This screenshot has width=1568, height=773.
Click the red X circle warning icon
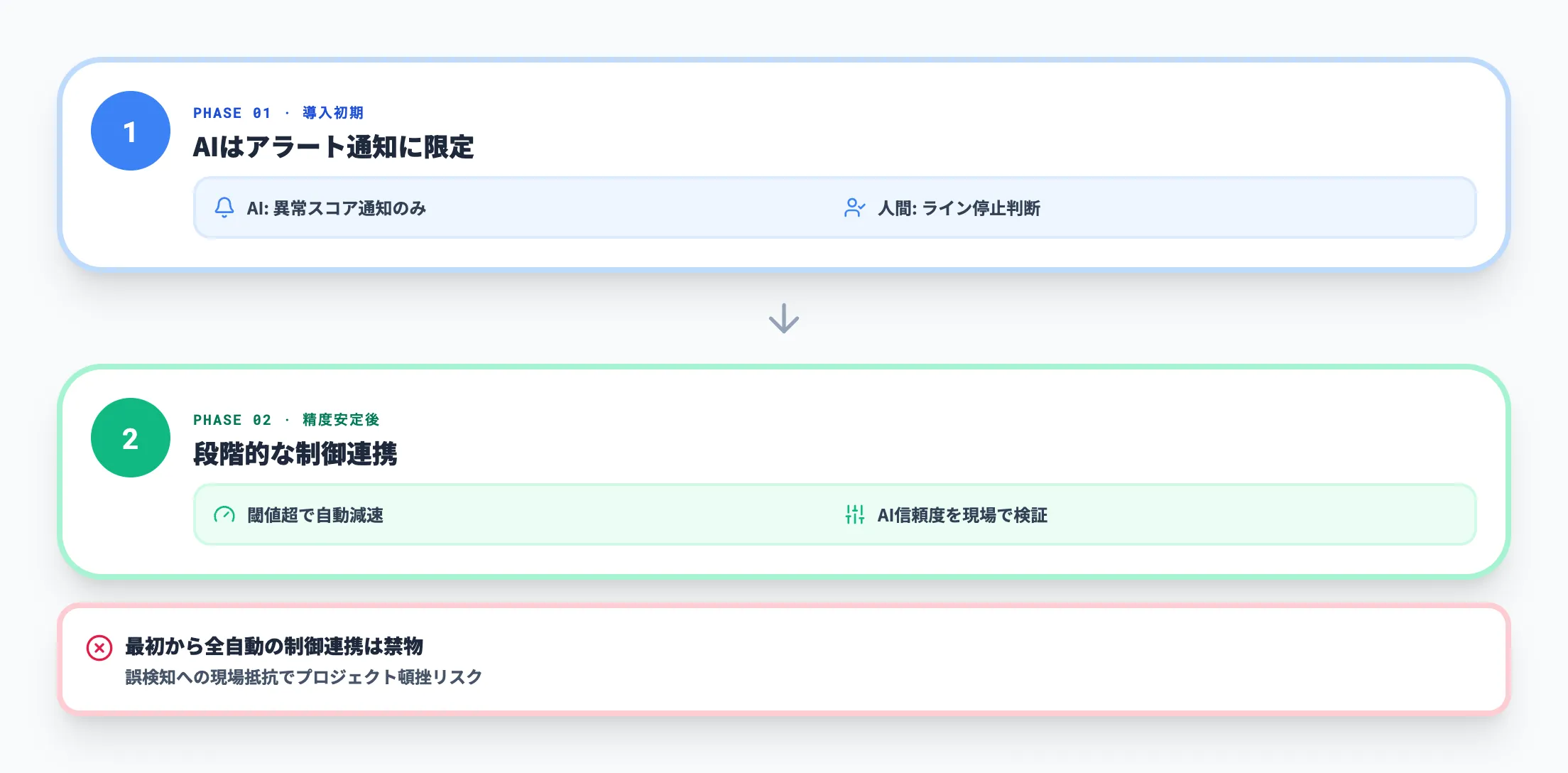click(99, 648)
